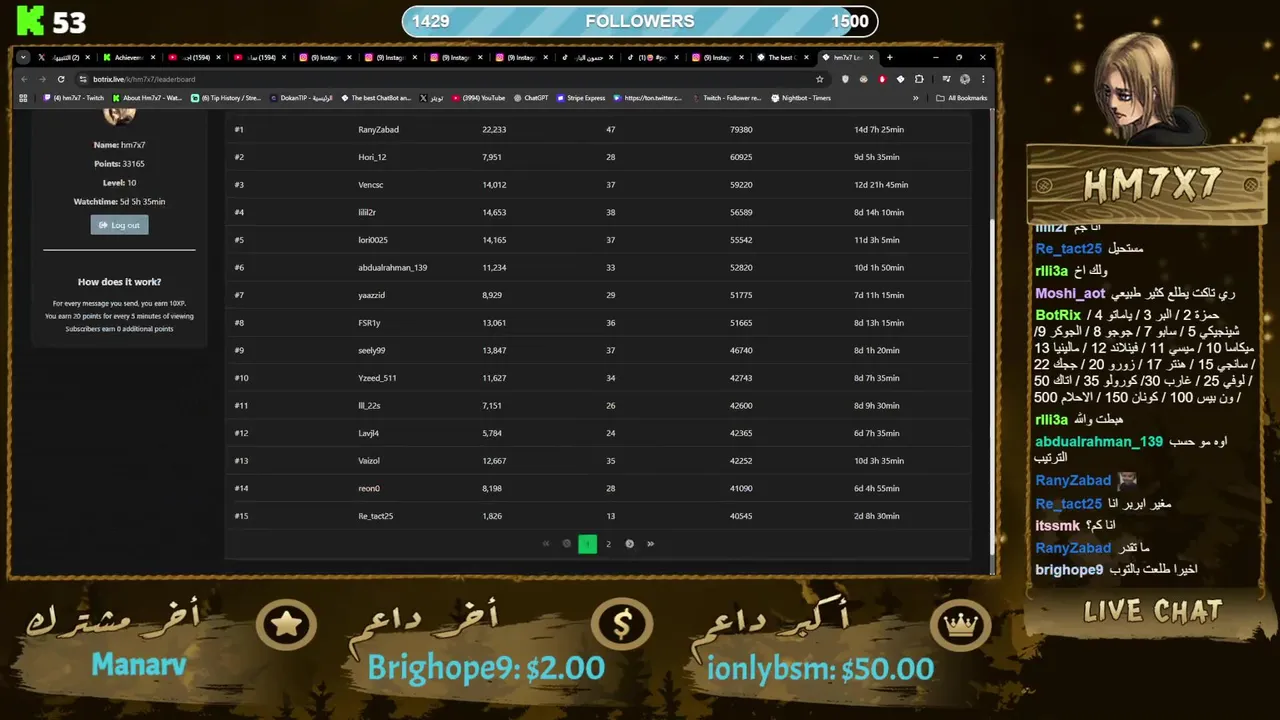Open the Extensions puzzle-piece menu

(x=919, y=79)
